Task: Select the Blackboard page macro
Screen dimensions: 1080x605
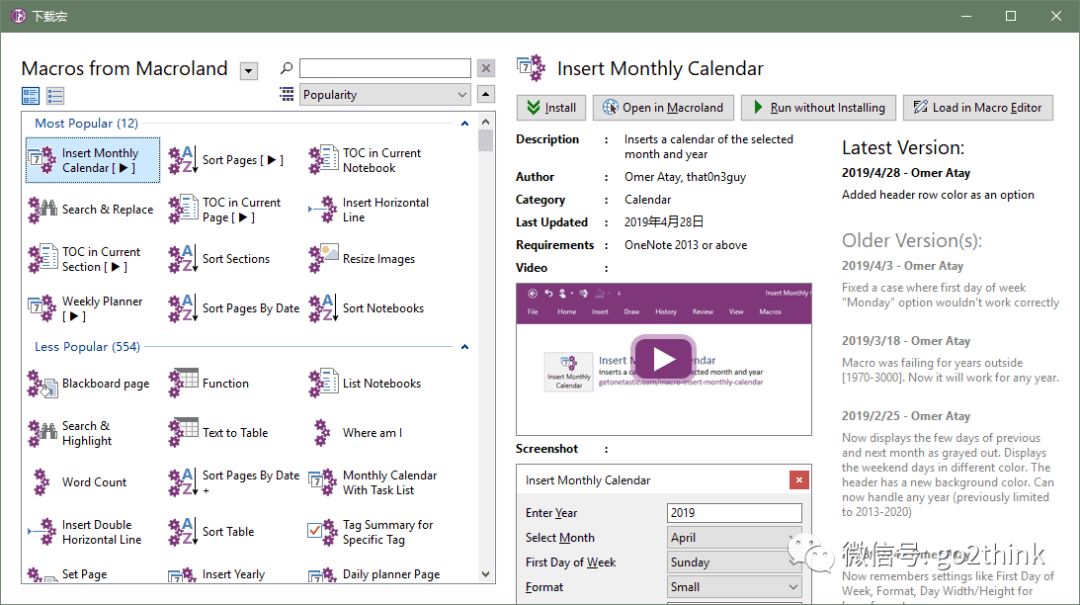Action: tap(90, 383)
